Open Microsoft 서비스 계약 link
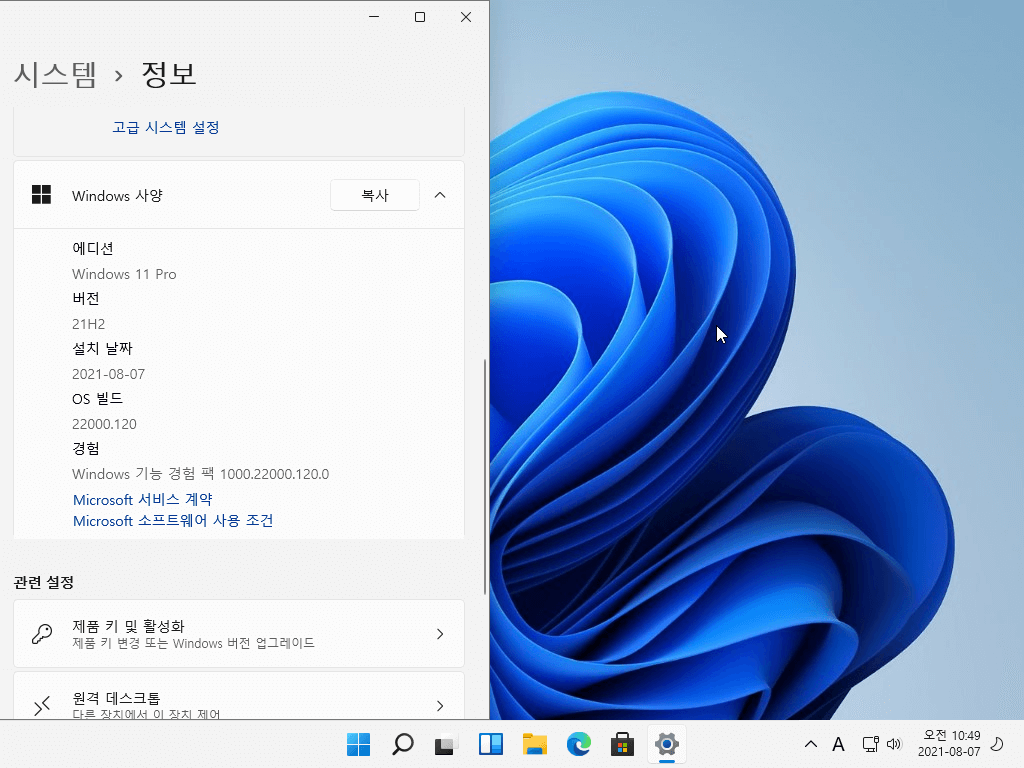The image size is (1024, 768). click(142, 500)
